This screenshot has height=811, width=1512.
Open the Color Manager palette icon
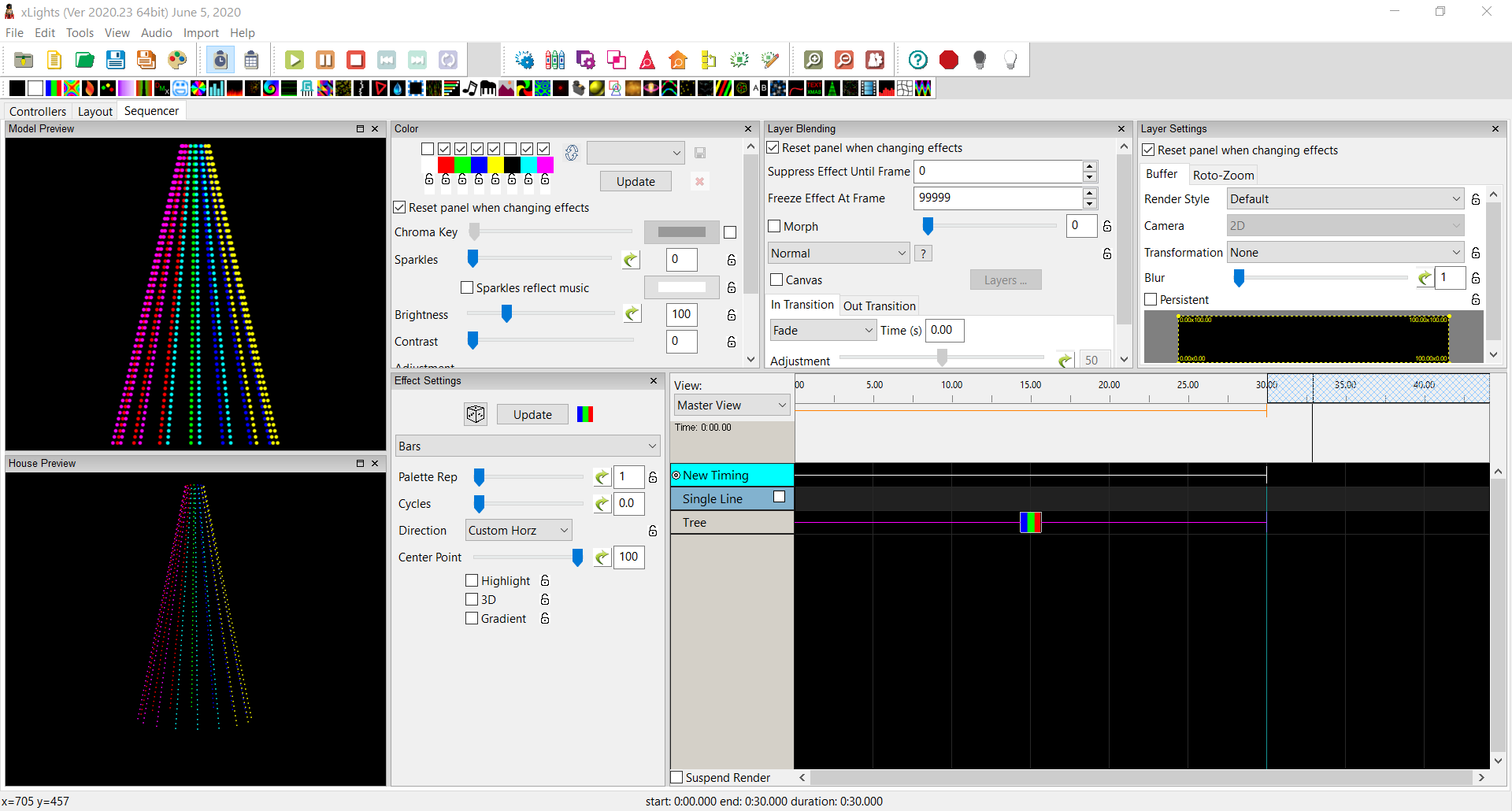pyautogui.click(x=178, y=59)
